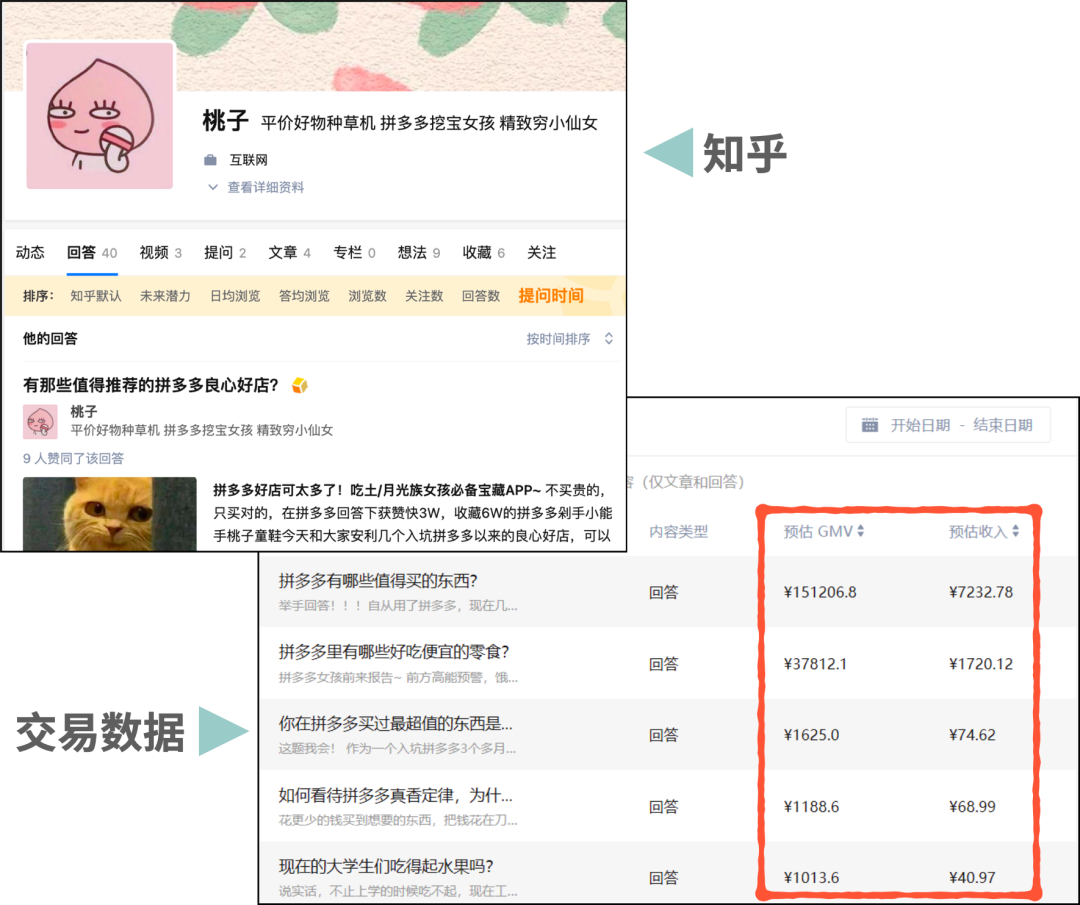Open the orange cat thumbnail image

(x=110, y=514)
